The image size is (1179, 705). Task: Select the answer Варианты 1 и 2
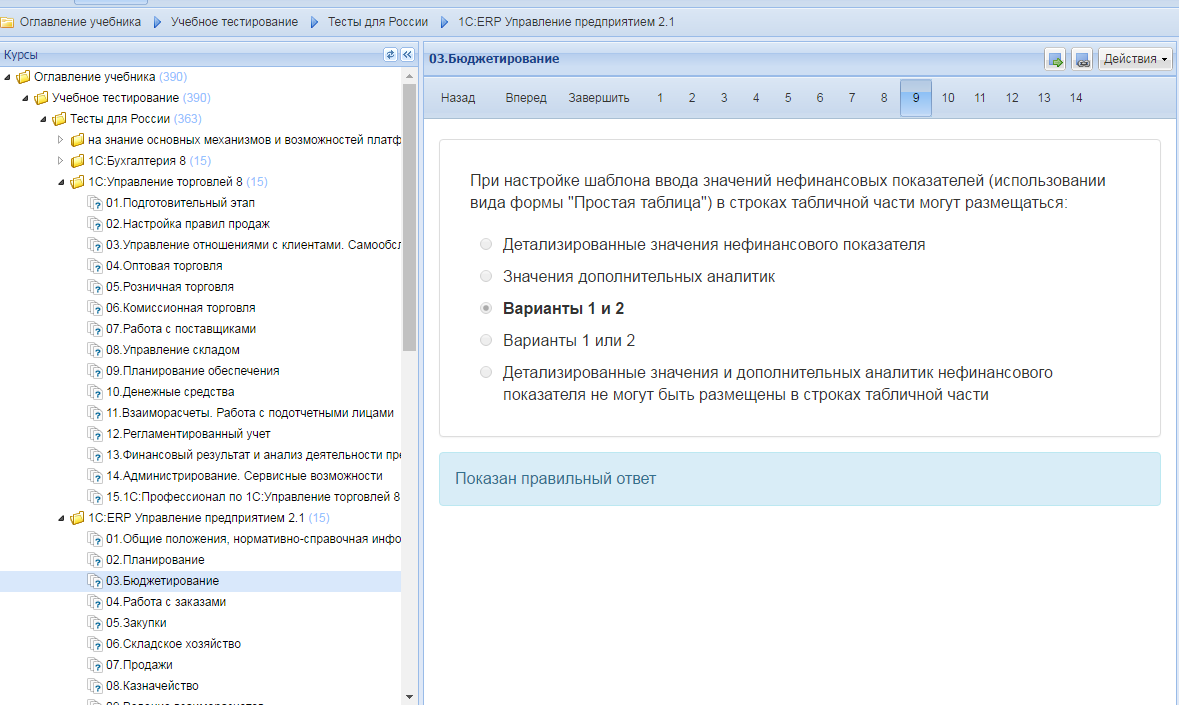pyautogui.click(x=486, y=308)
